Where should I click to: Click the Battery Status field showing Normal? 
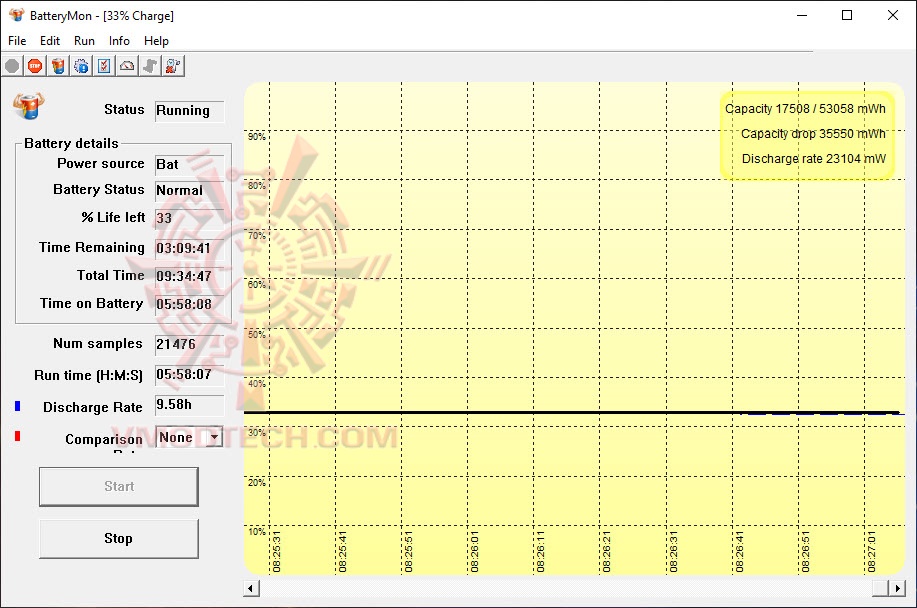tap(189, 191)
